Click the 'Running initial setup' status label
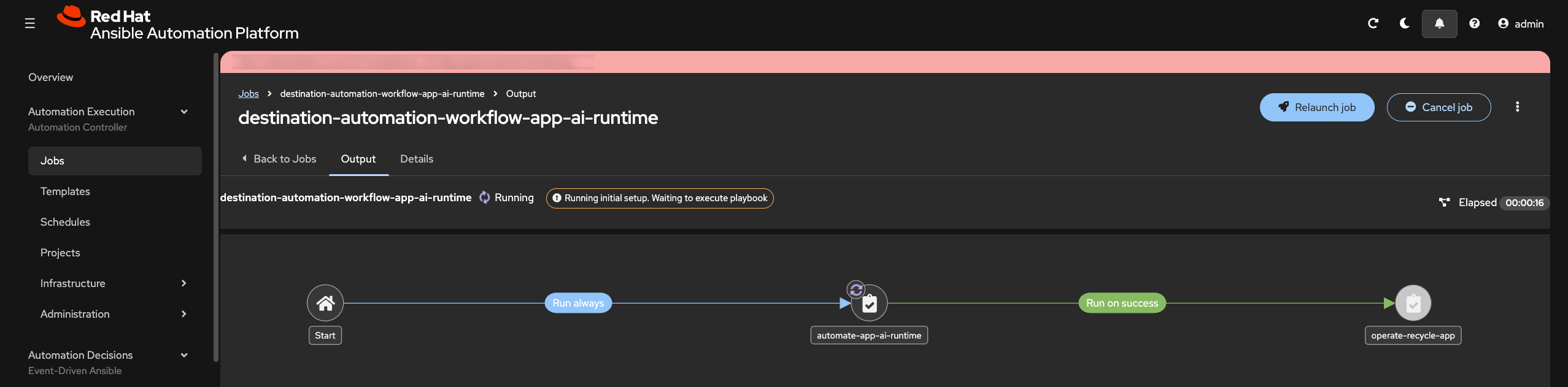 (660, 198)
